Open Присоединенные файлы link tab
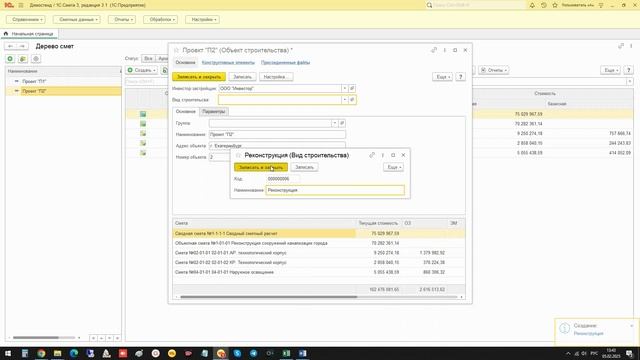This screenshot has height=360, width=640. 285,62
